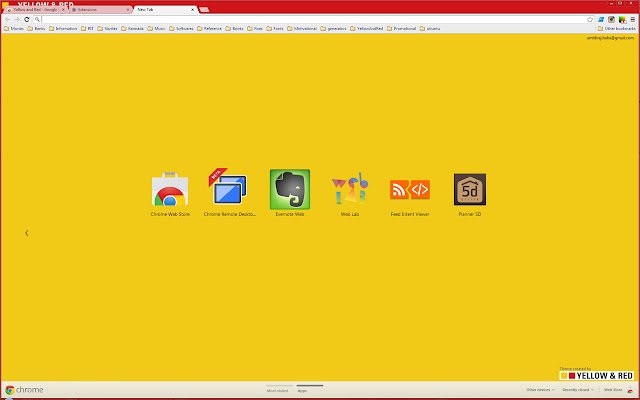
Task: Switch to the Yellow and Red tab
Action: tap(35, 9)
